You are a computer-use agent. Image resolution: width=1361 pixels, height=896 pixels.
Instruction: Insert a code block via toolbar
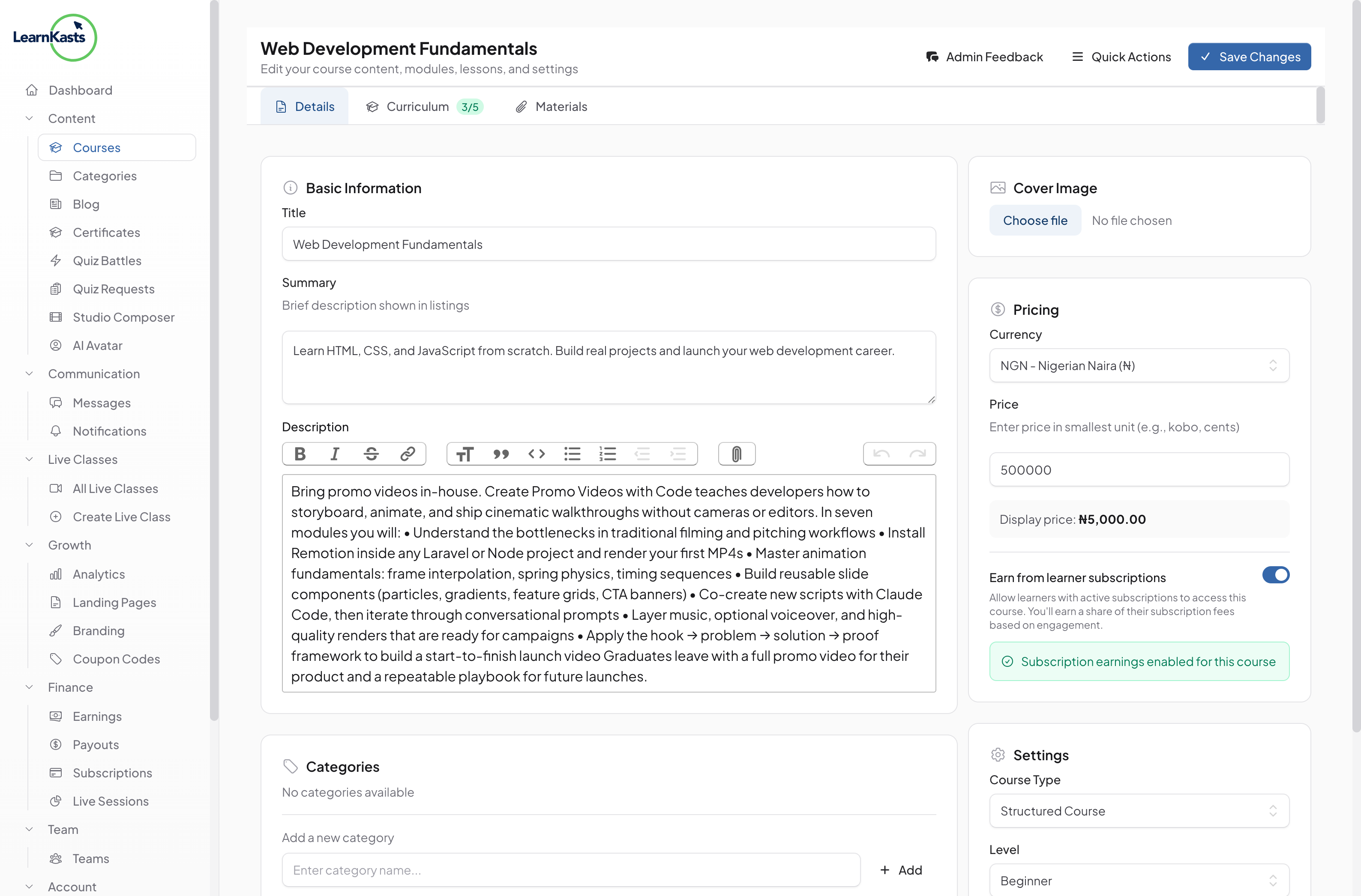click(537, 454)
